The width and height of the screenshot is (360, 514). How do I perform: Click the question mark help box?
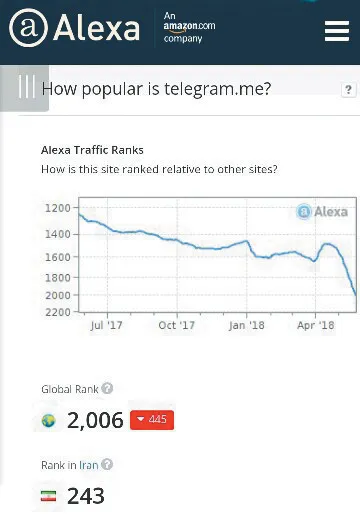click(x=348, y=90)
